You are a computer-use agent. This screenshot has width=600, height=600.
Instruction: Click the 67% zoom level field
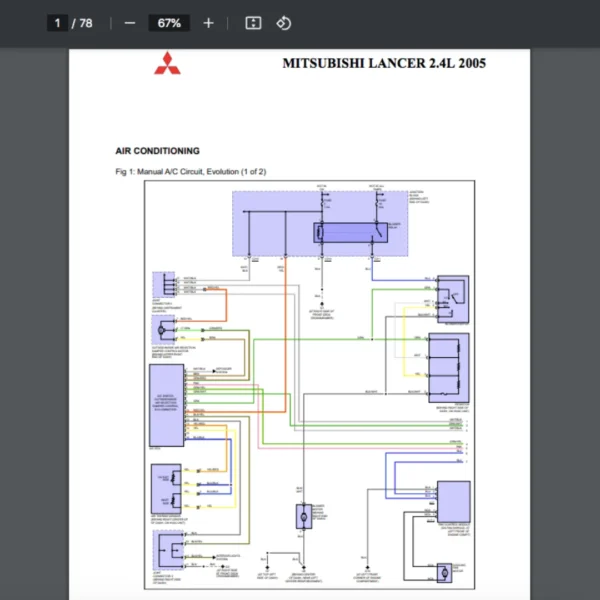[166, 22]
